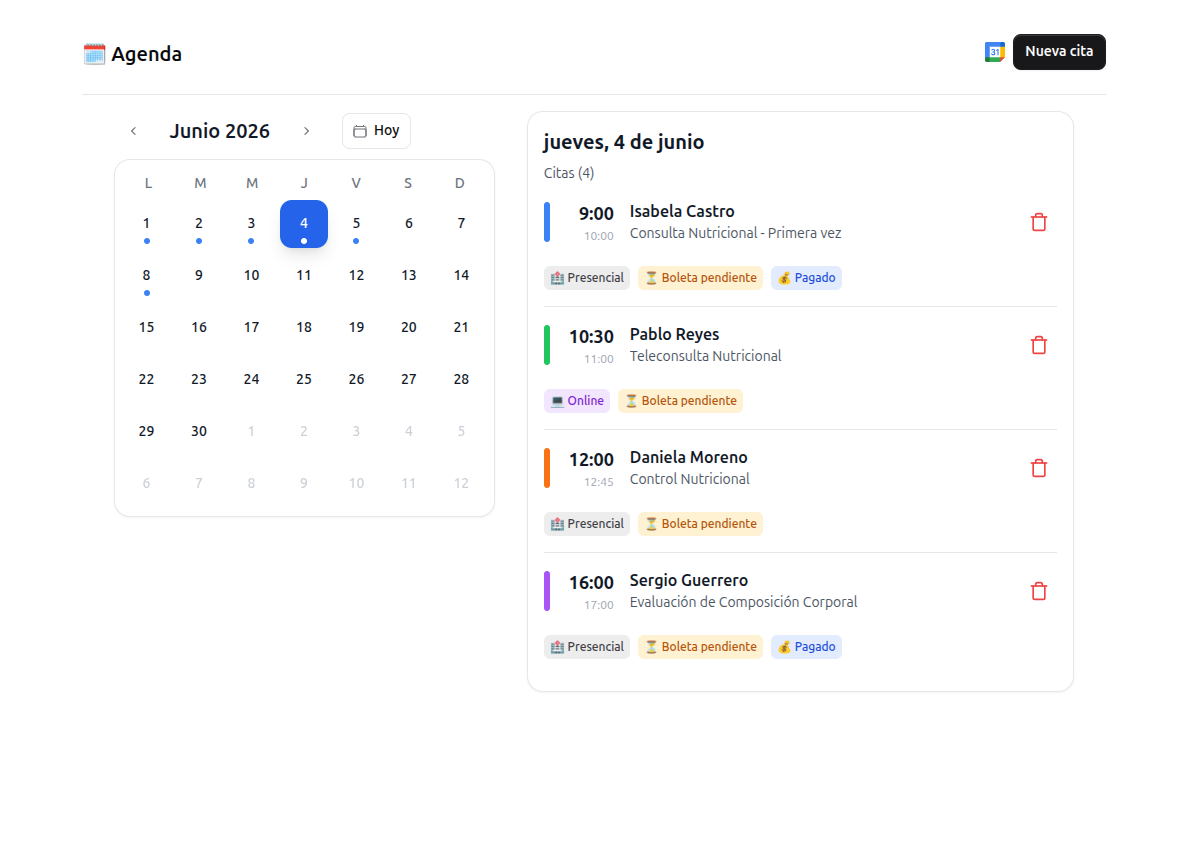Click Evaluación de Composición Corporal description

coord(743,602)
